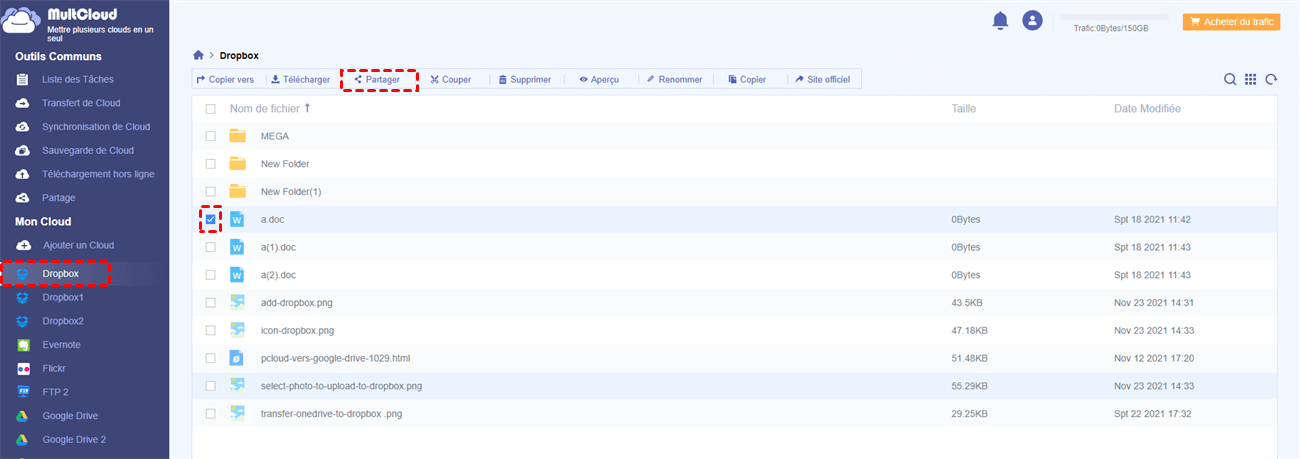Click Copier vers in toolbar

225,79
